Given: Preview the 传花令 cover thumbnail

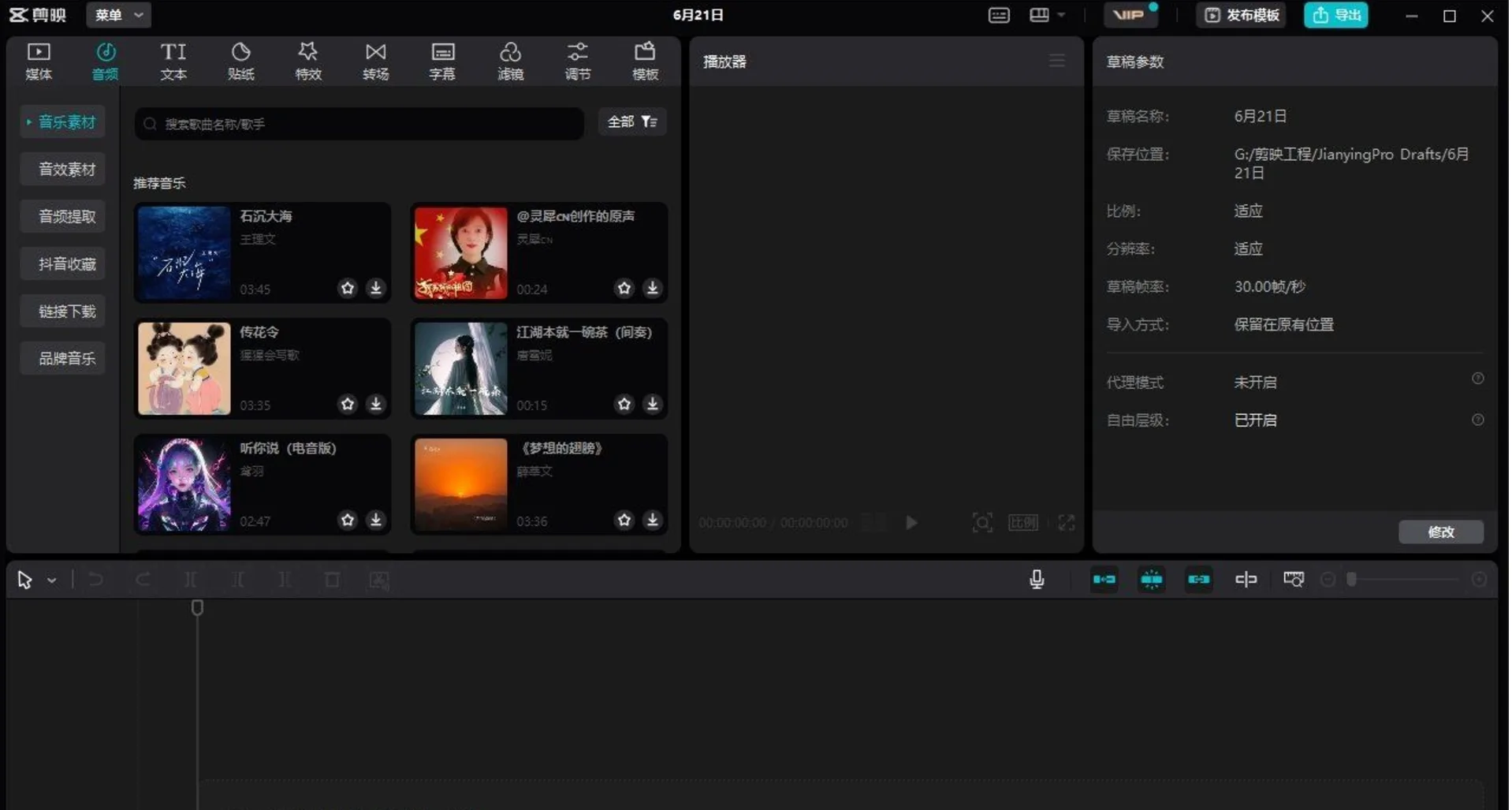Looking at the screenshot, I should click(x=184, y=368).
